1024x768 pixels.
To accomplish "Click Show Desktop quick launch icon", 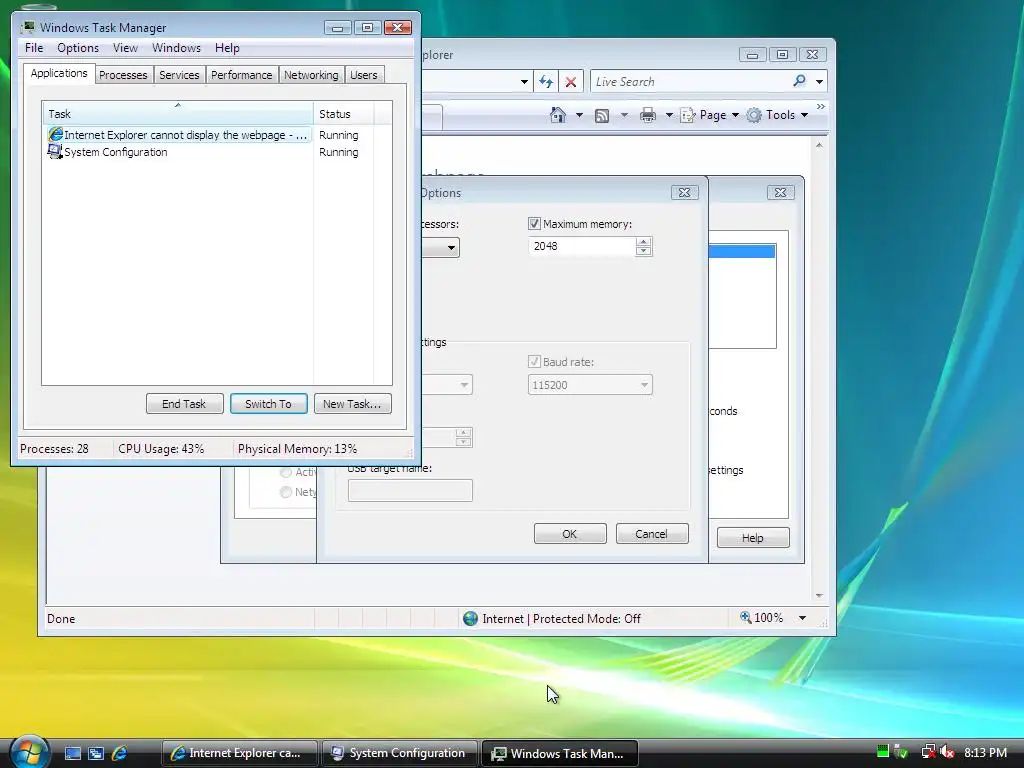I will pos(73,753).
